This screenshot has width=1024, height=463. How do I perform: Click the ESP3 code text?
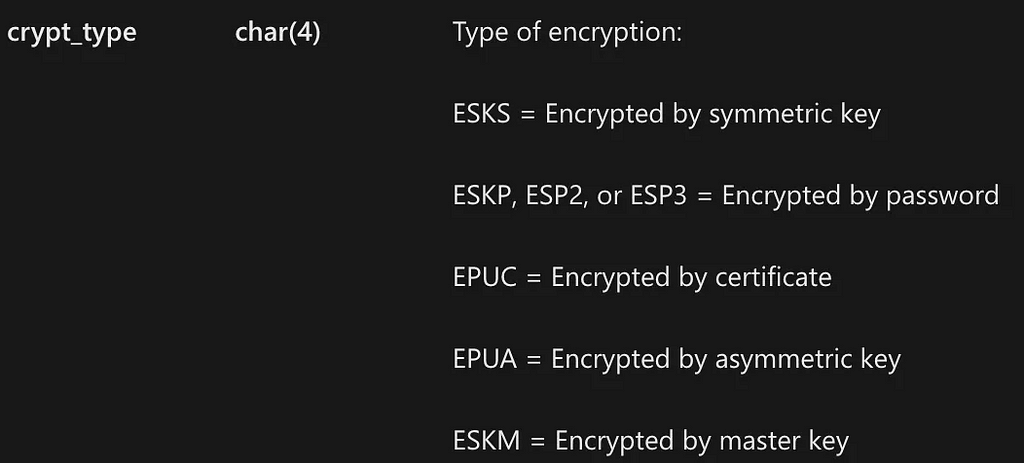[x=658, y=196]
